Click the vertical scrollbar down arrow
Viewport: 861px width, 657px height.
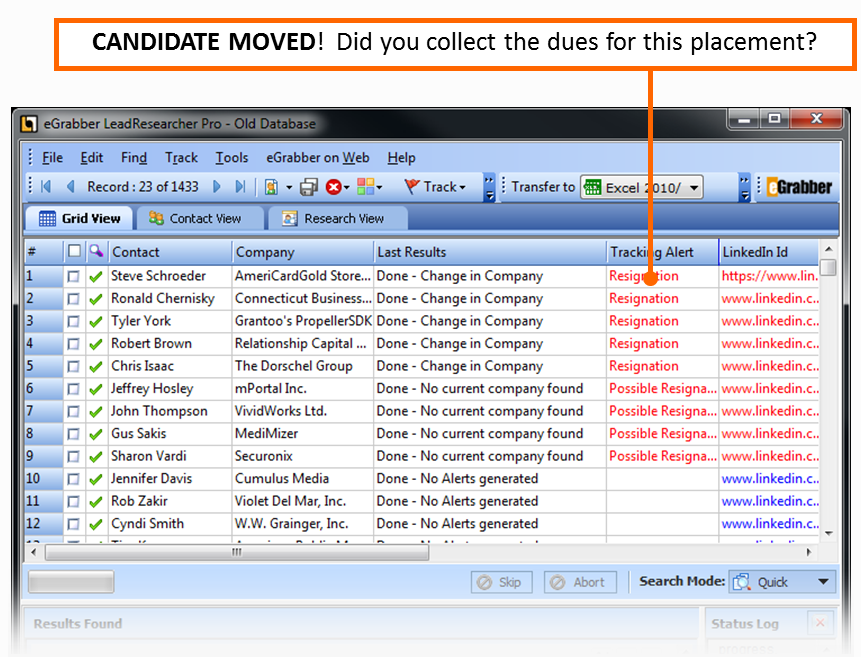coord(829,533)
